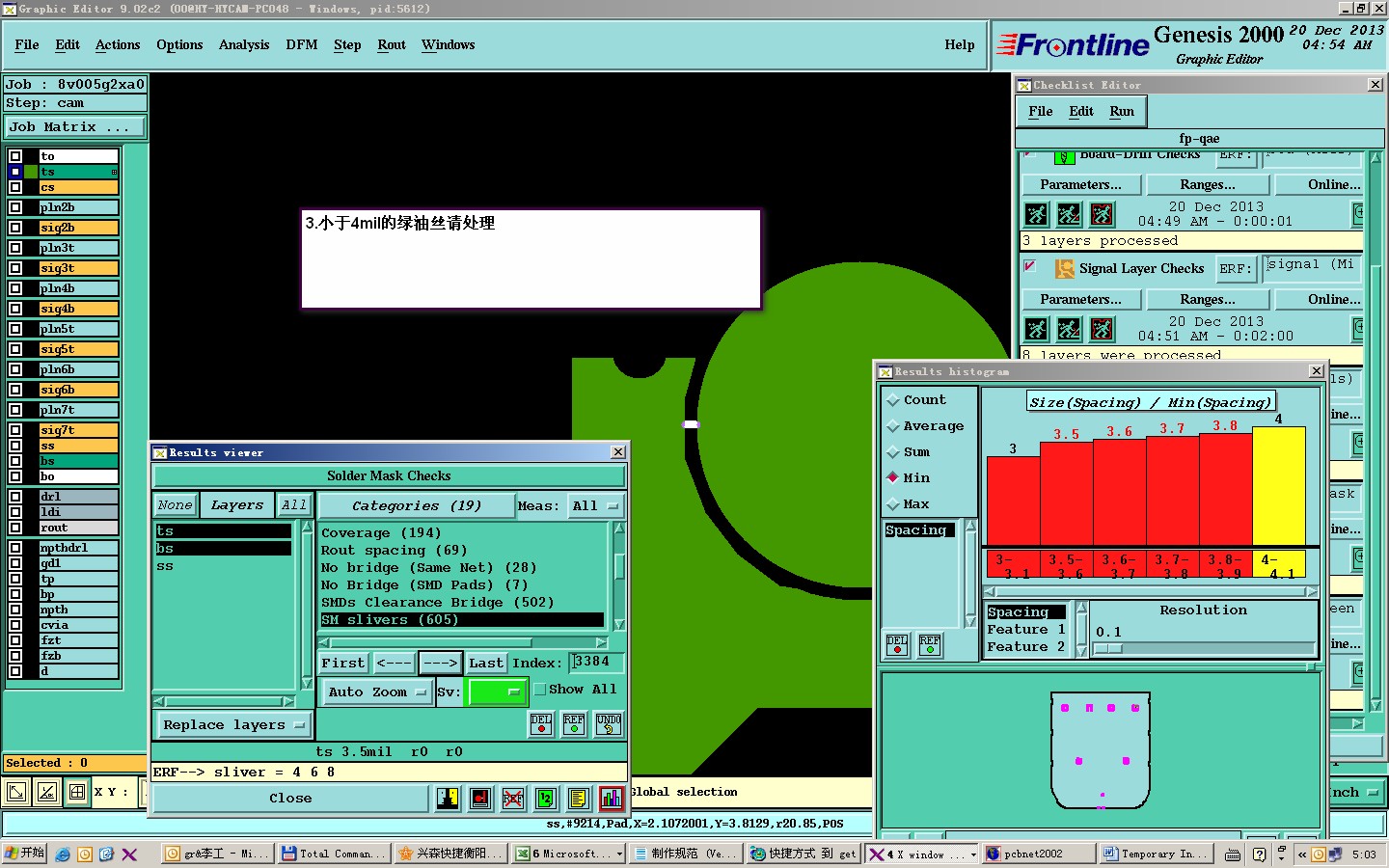
Task: Toggle display box of layer sig2b
Action: tap(15, 228)
